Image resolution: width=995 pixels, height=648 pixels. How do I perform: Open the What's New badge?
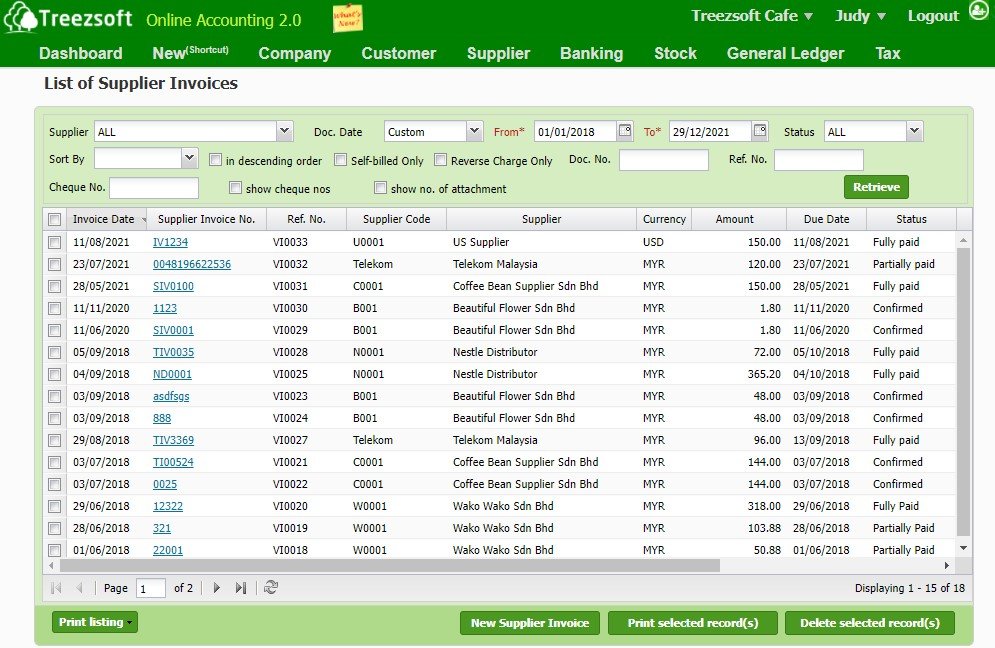click(348, 17)
